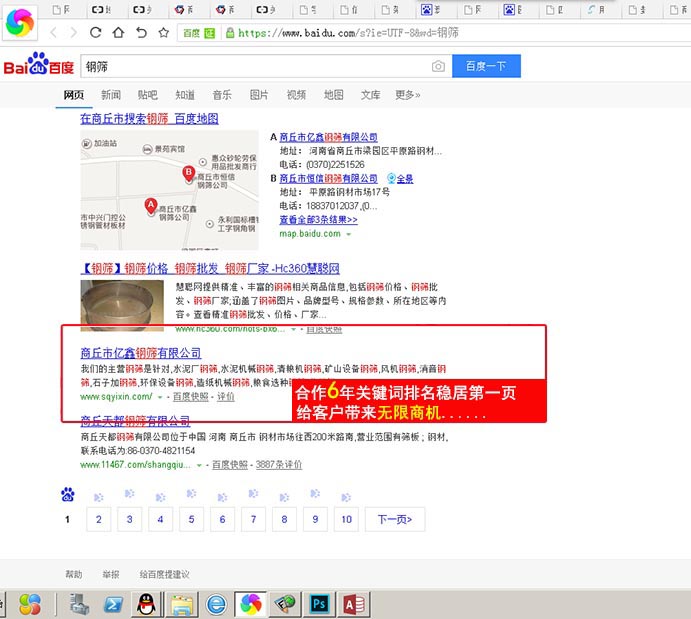Click the Windows start orb
This screenshot has width=691, height=619.
30,604
